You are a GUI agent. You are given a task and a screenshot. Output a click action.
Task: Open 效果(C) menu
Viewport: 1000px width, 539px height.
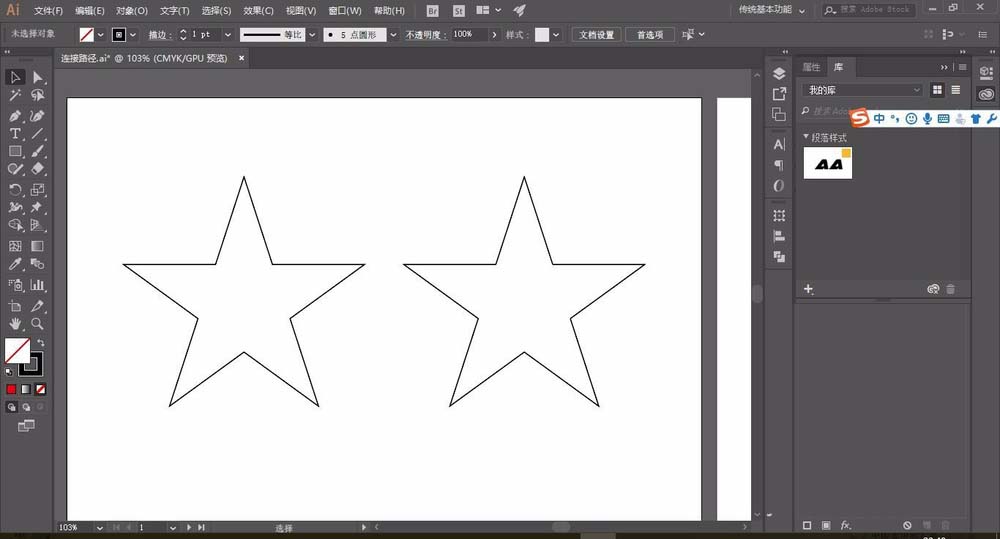[258, 11]
